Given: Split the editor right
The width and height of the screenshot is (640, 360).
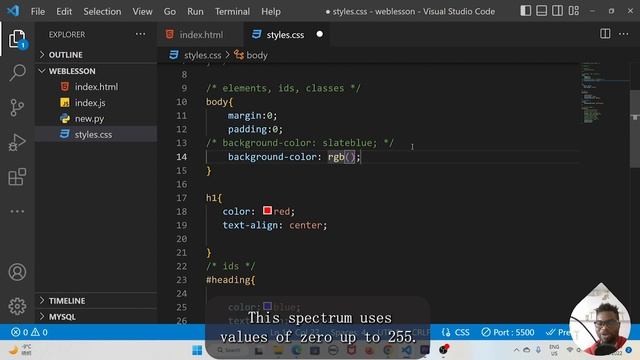Looking at the screenshot, I should tap(605, 34).
